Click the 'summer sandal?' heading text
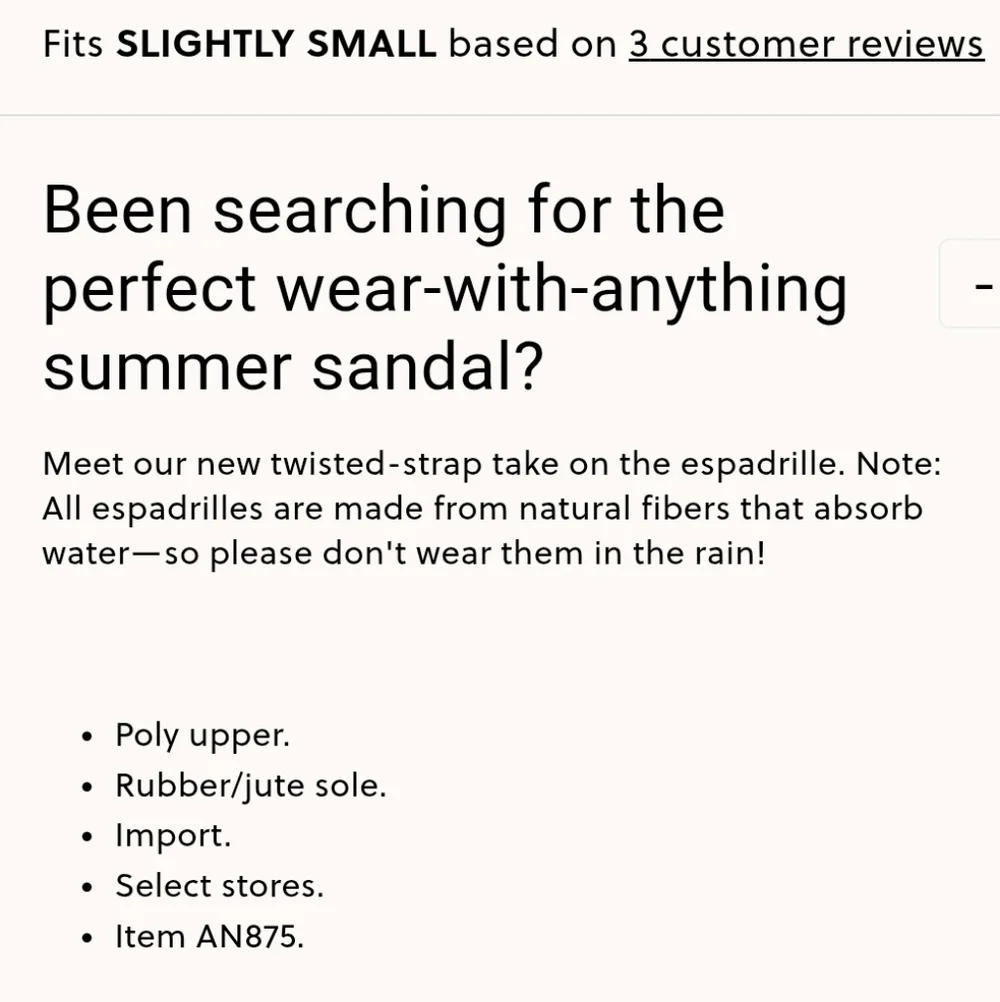 pyautogui.click(x=293, y=367)
